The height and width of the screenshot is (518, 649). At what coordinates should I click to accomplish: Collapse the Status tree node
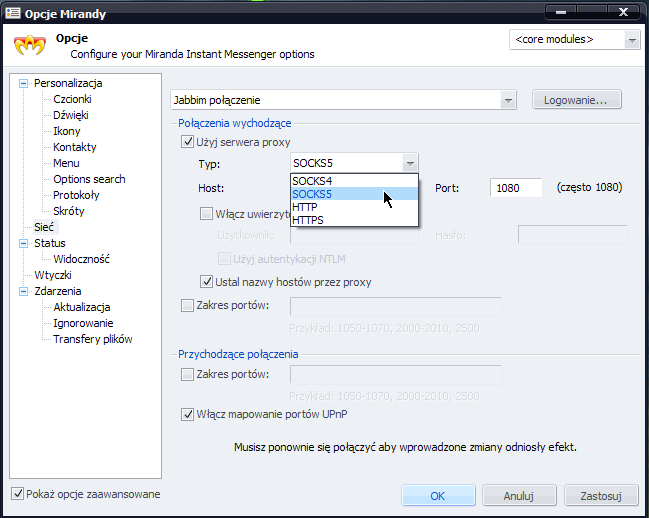24,243
